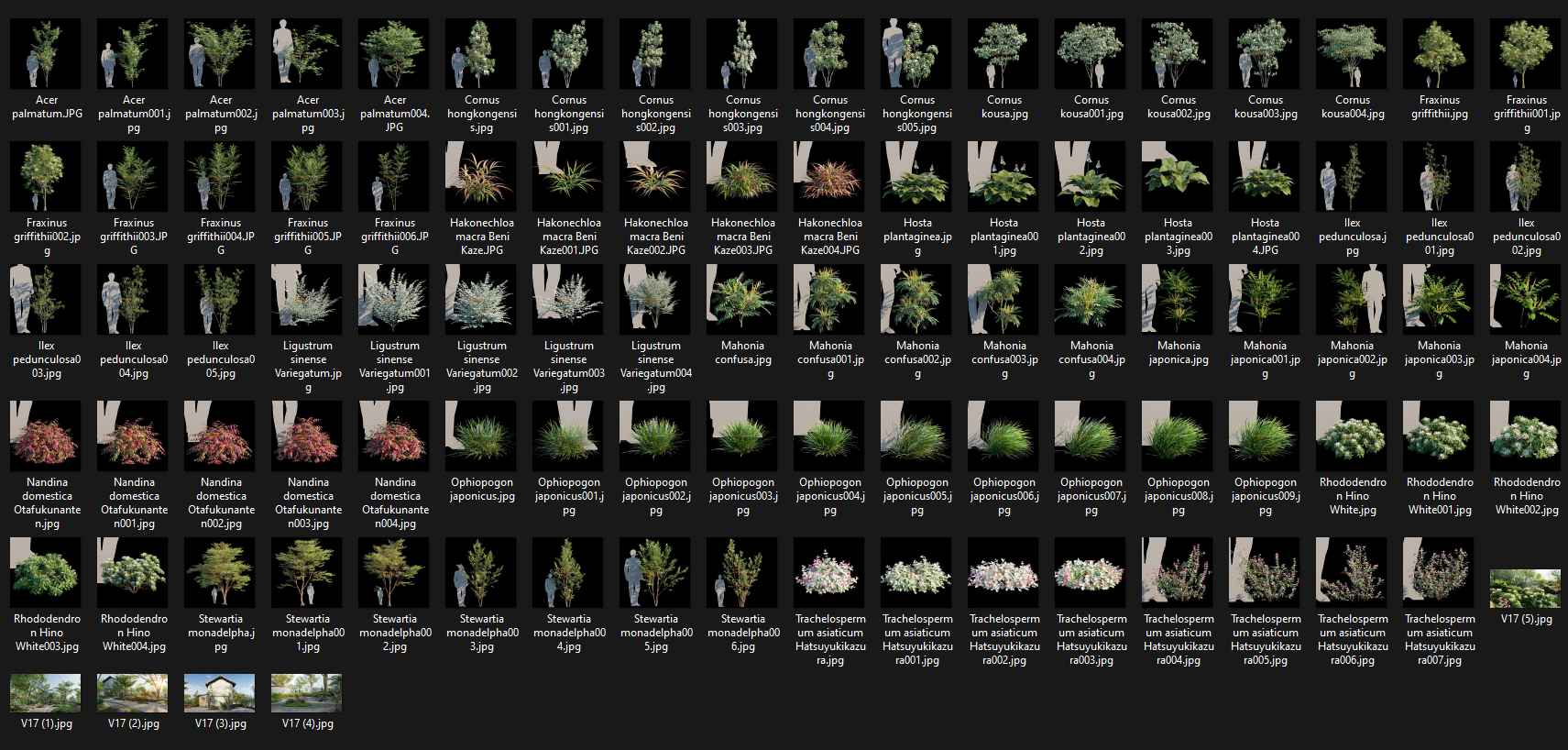1568x750 pixels.
Task: Select Hakonechloa macra Beni Kaze.JPG
Action: (x=481, y=177)
